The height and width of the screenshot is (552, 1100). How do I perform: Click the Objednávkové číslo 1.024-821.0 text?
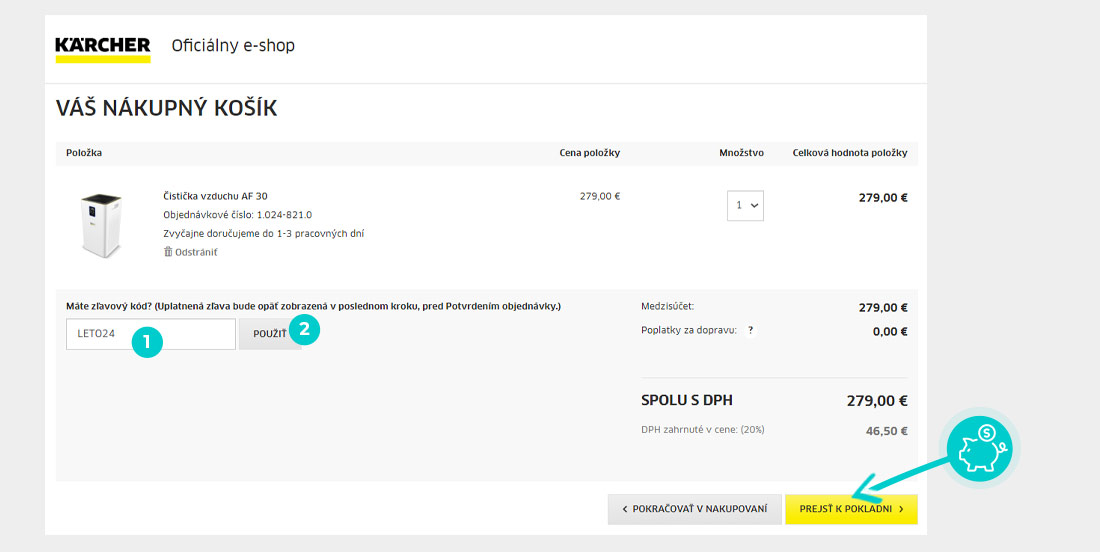click(237, 215)
